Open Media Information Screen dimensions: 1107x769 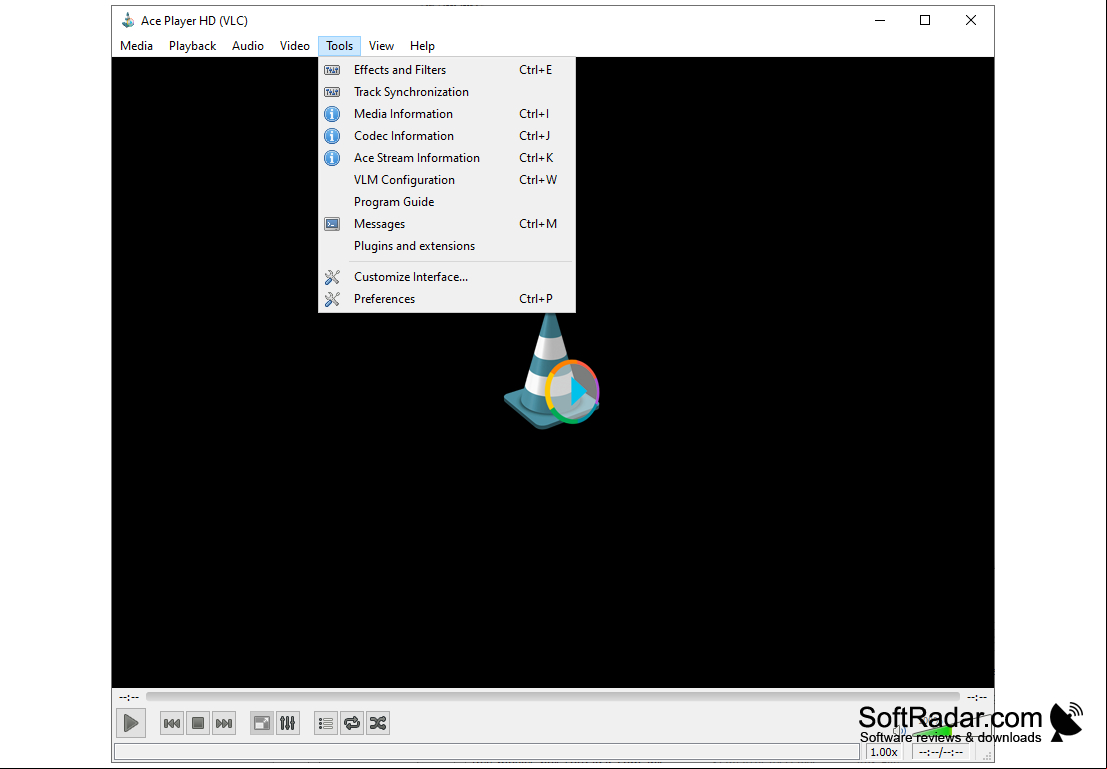(x=447, y=114)
